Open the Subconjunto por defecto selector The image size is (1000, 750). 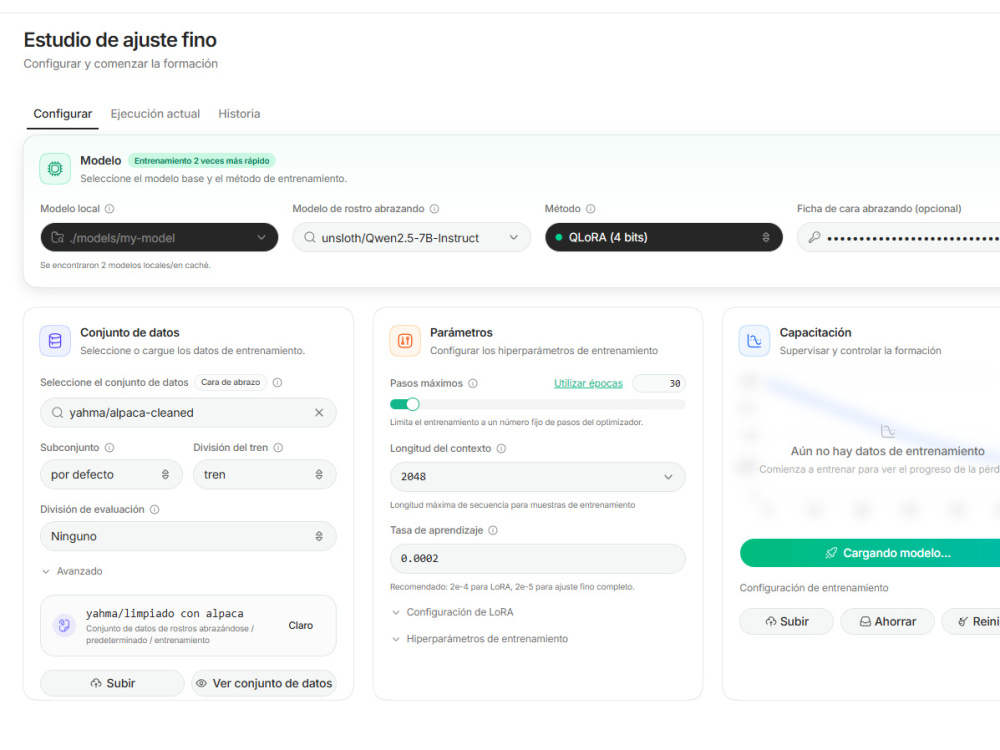(x=111, y=474)
